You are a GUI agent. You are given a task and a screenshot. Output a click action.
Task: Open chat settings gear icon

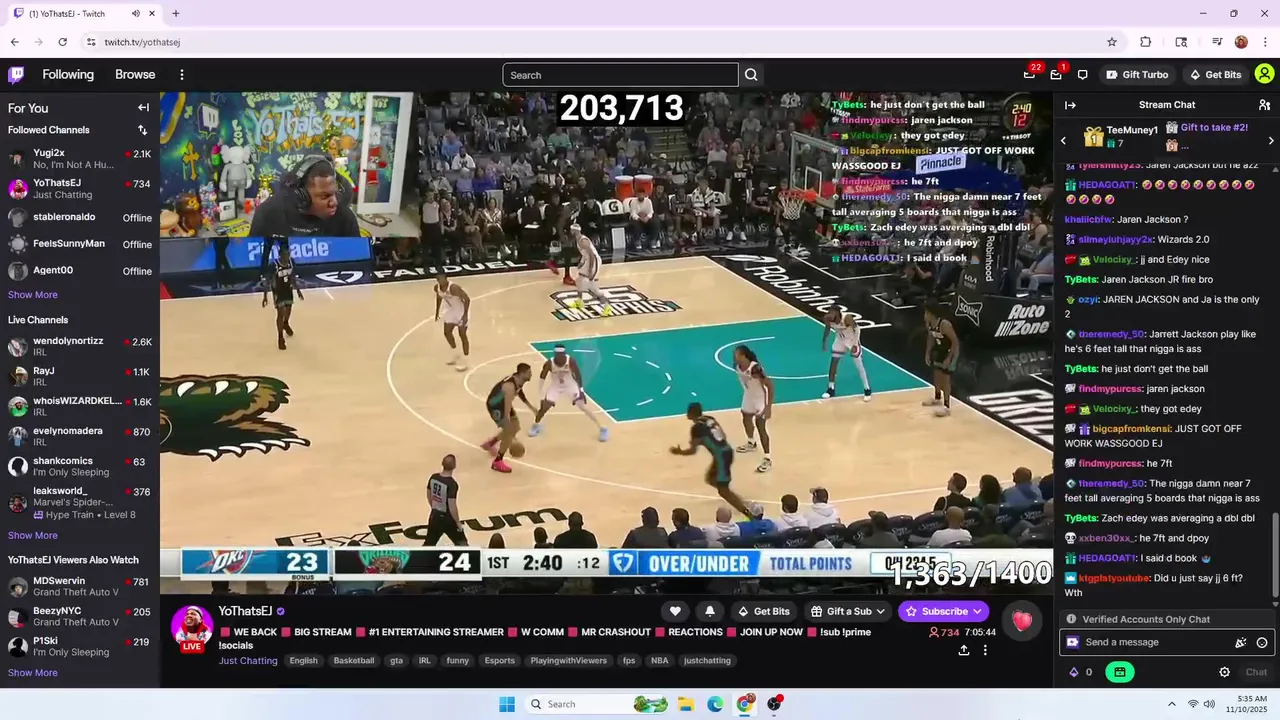click(x=1224, y=672)
